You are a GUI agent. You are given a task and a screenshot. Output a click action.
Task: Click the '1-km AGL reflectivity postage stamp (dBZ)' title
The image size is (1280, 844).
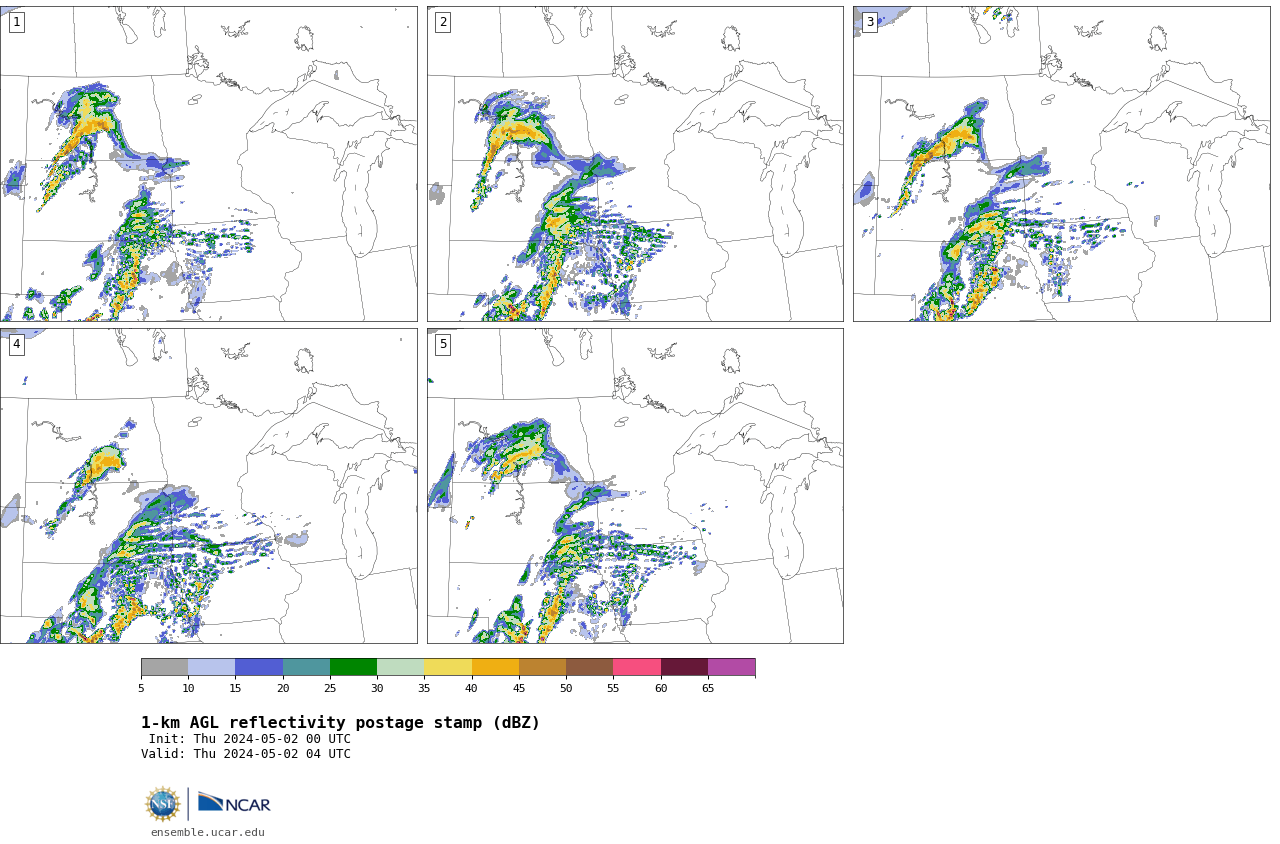340,723
